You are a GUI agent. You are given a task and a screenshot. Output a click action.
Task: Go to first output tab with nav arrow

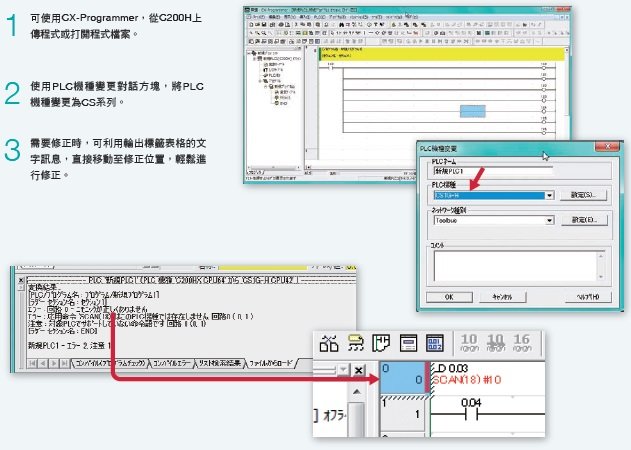[33, 363]
